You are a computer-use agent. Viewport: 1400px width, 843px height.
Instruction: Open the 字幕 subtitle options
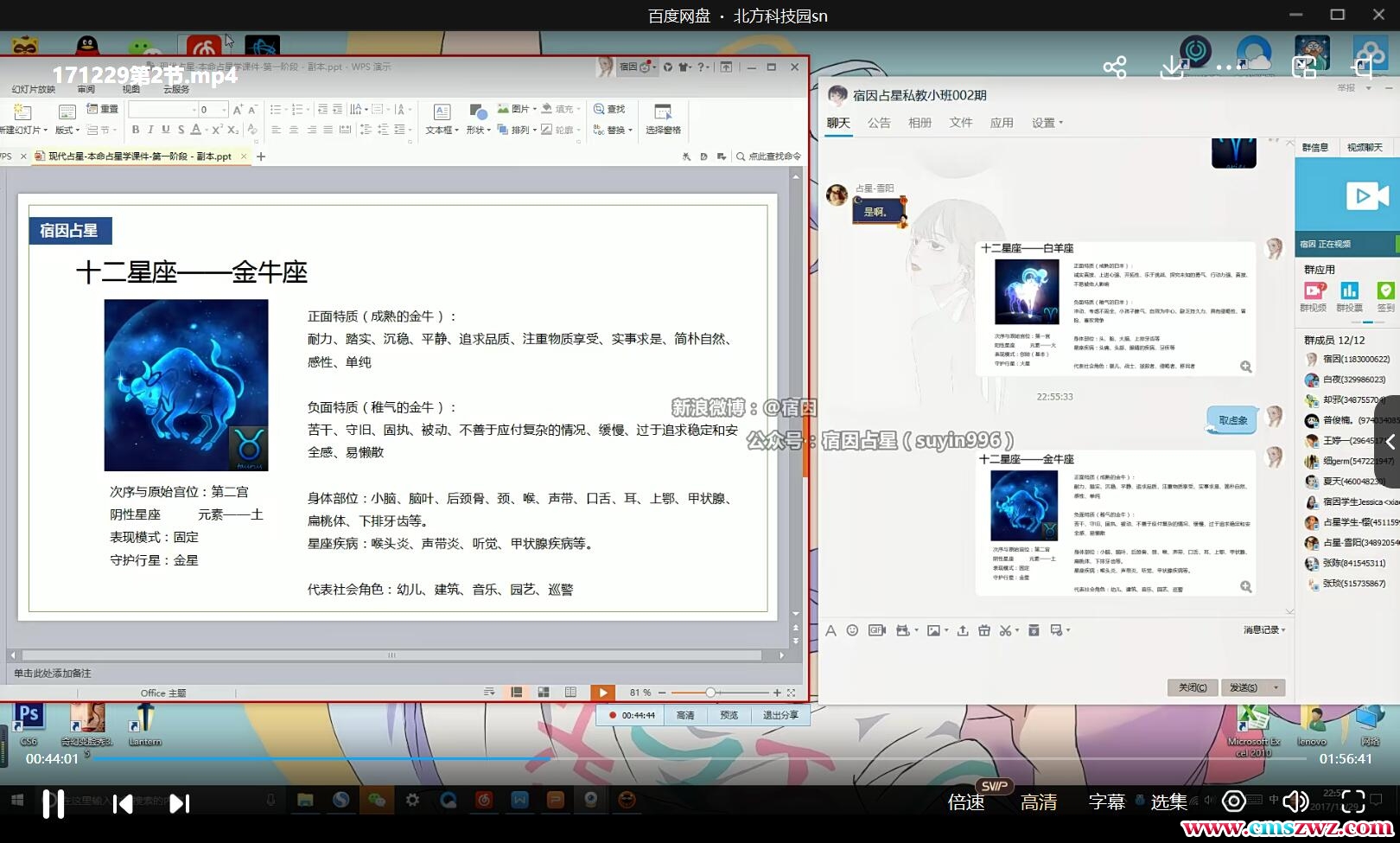pyautogui.click(x=1107, y=802)
